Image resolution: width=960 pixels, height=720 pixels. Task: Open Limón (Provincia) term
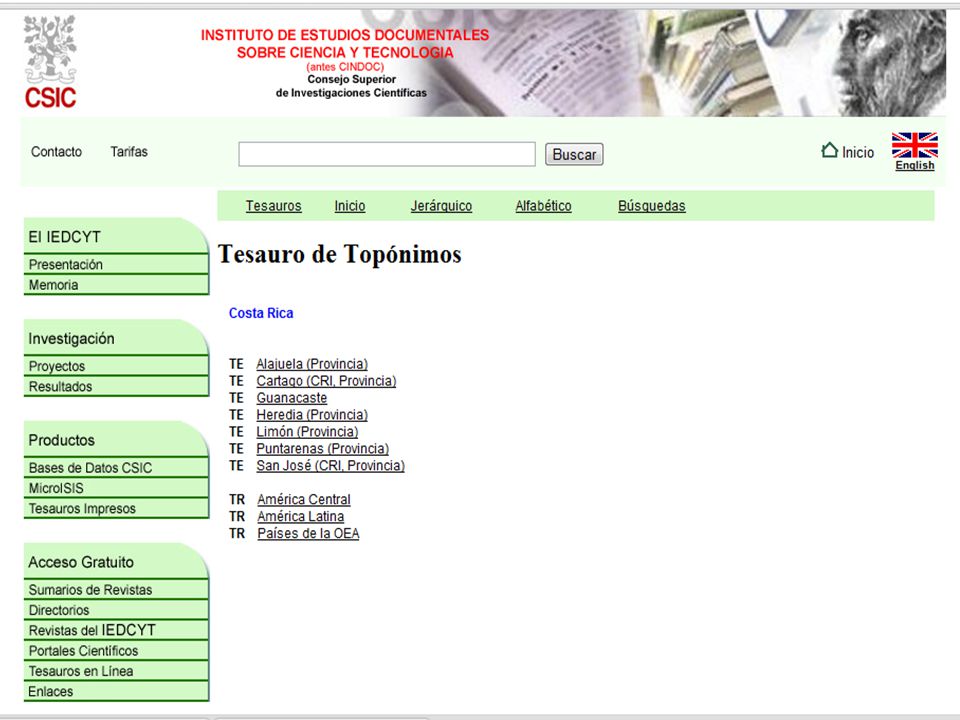pos(307,432)
